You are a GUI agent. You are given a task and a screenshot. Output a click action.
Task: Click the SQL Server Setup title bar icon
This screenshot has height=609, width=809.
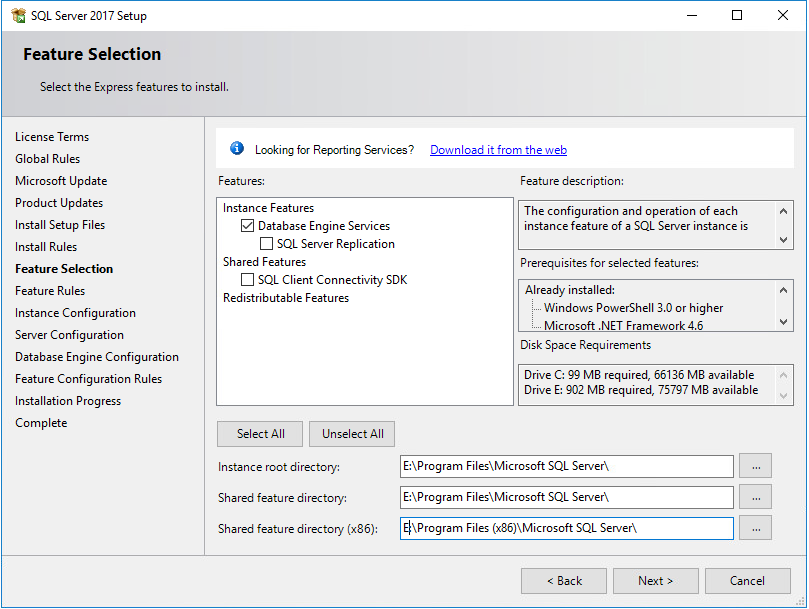click(x=18, y=16)
